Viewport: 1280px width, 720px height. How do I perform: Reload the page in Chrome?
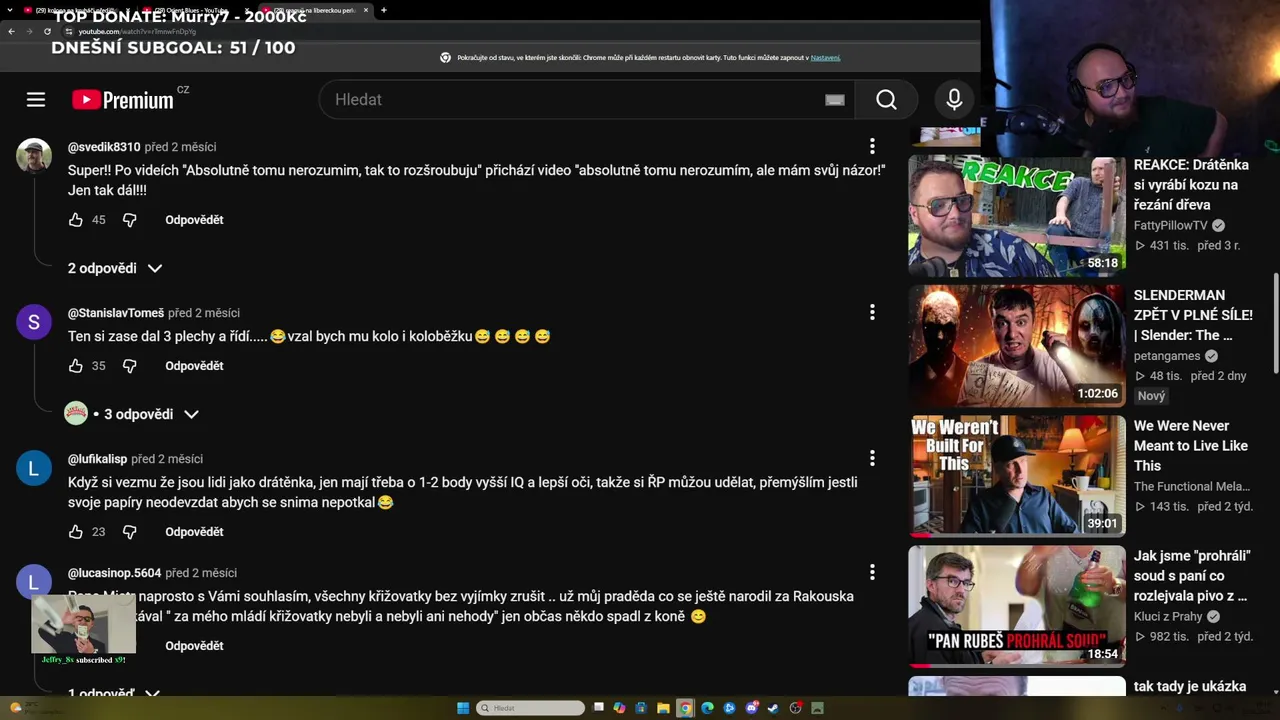47,31
